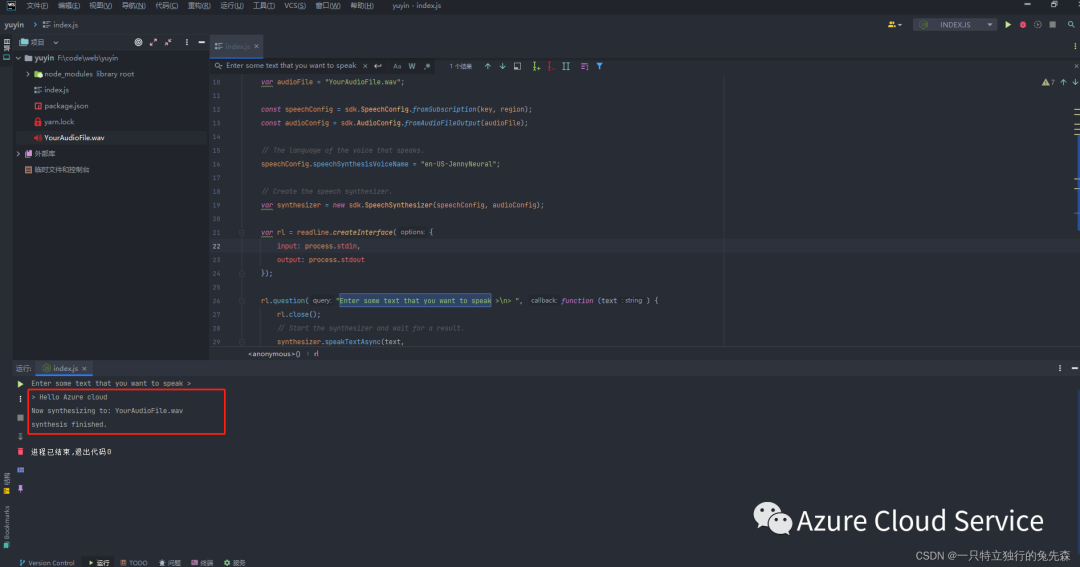
Task: Toggle Regex option in find bar
Action: click(427, 66)
